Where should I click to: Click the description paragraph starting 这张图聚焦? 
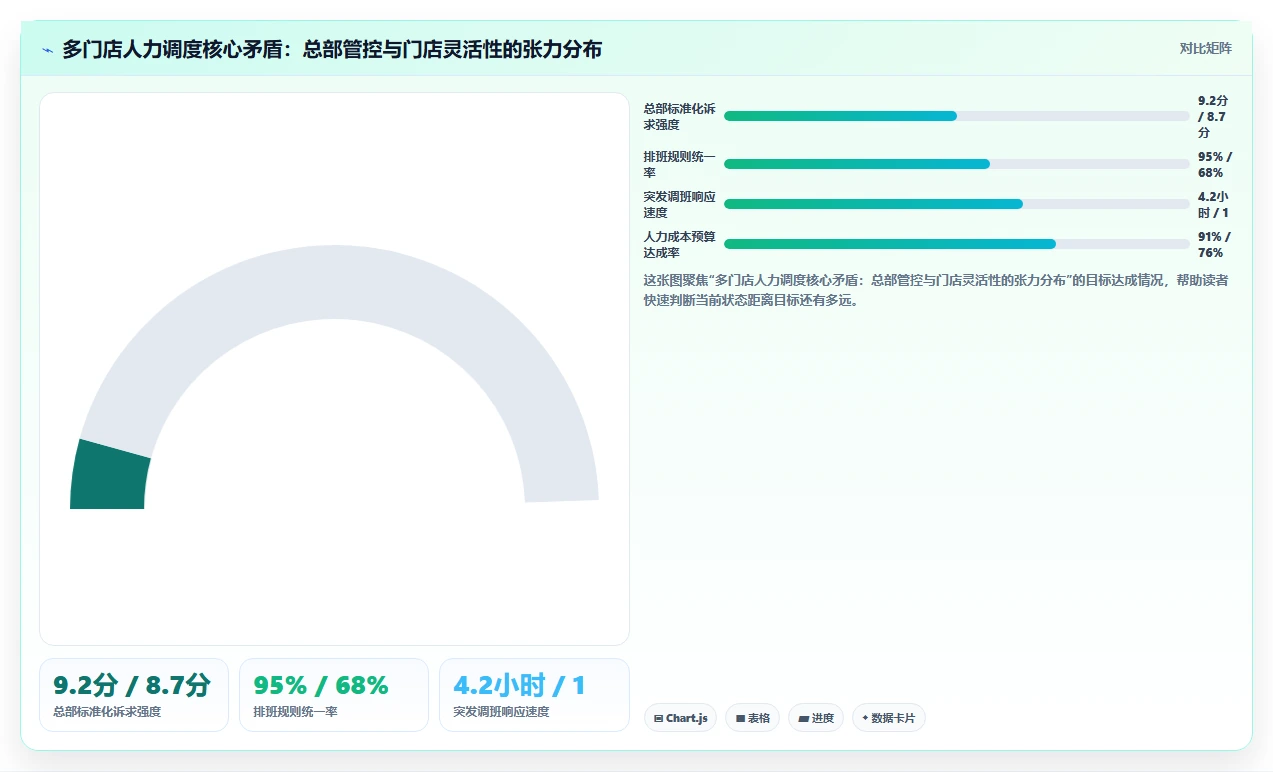936,290
